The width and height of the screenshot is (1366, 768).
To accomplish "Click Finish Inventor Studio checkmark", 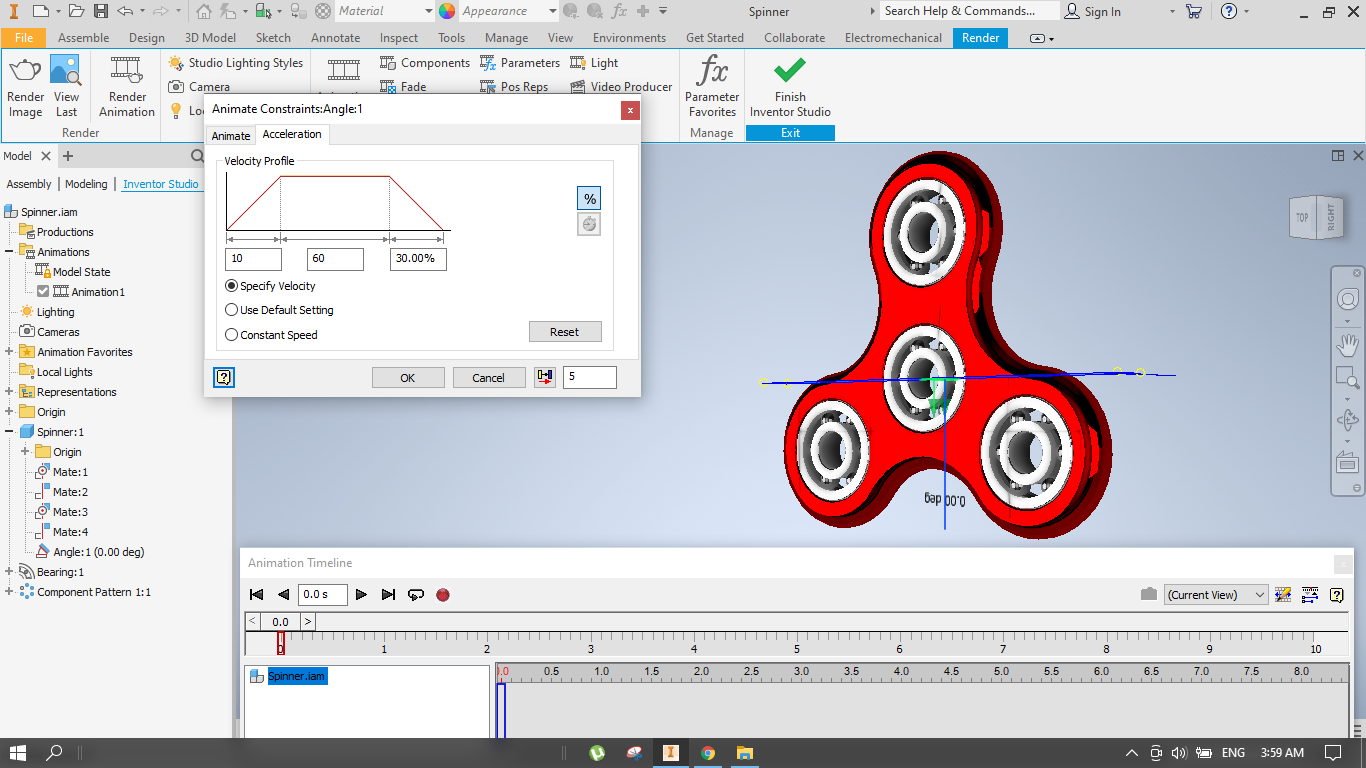I will coord(790,71).
